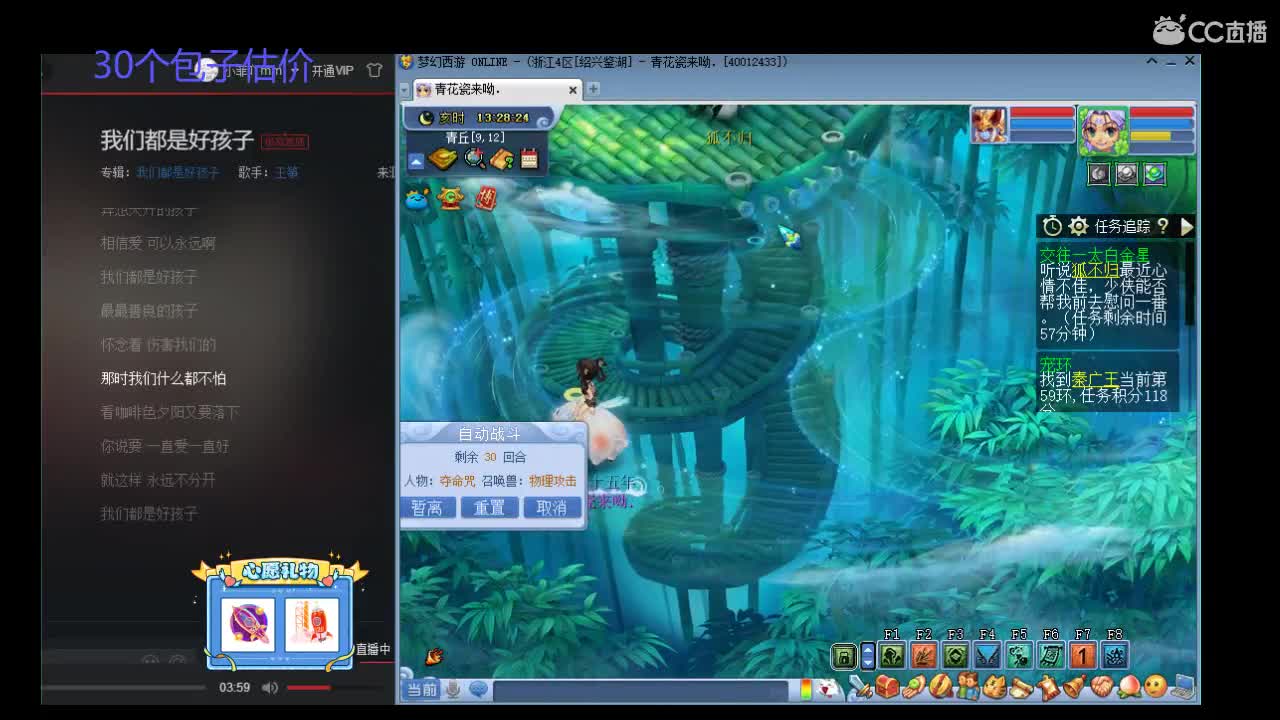Open the treasure chest inventory icon
The height and width of the screenshot is (720, 1280).
point(887,688)
